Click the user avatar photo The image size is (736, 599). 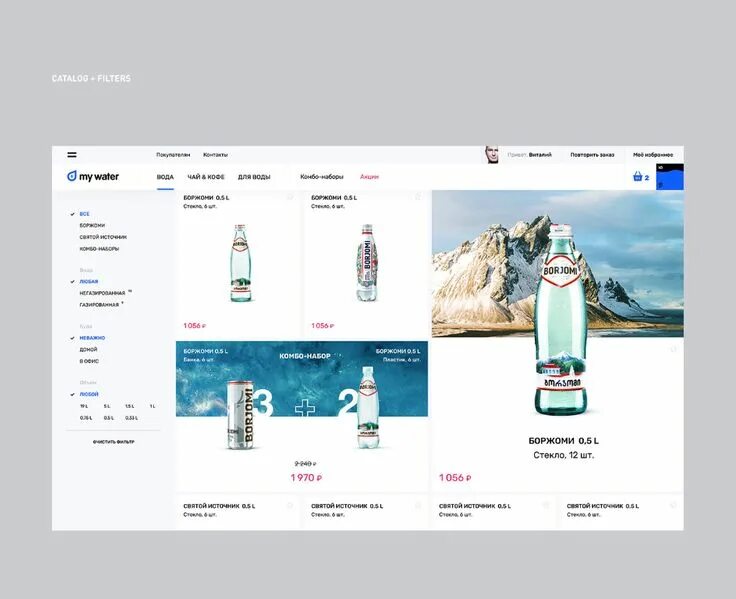(x=492, y=154)
